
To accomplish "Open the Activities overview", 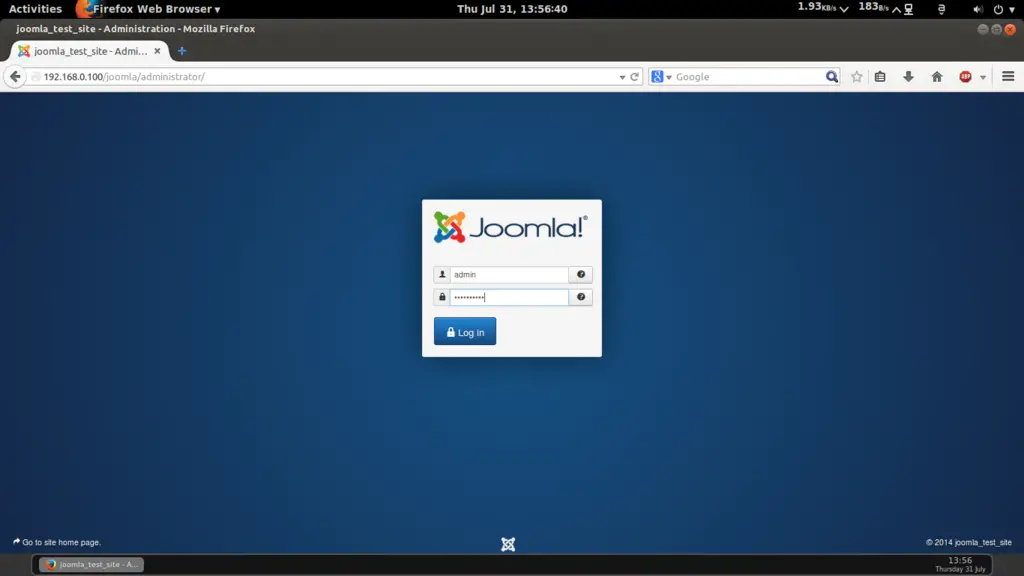I will 35,8.
